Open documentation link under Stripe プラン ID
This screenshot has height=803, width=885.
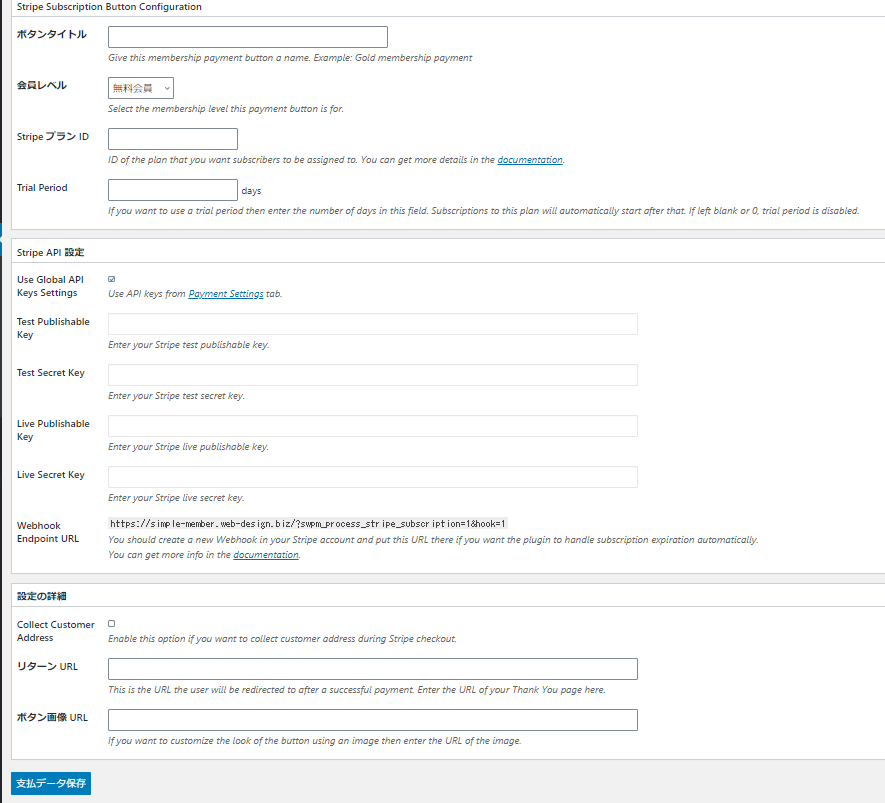pyautogui.click(x=529, y=160)
